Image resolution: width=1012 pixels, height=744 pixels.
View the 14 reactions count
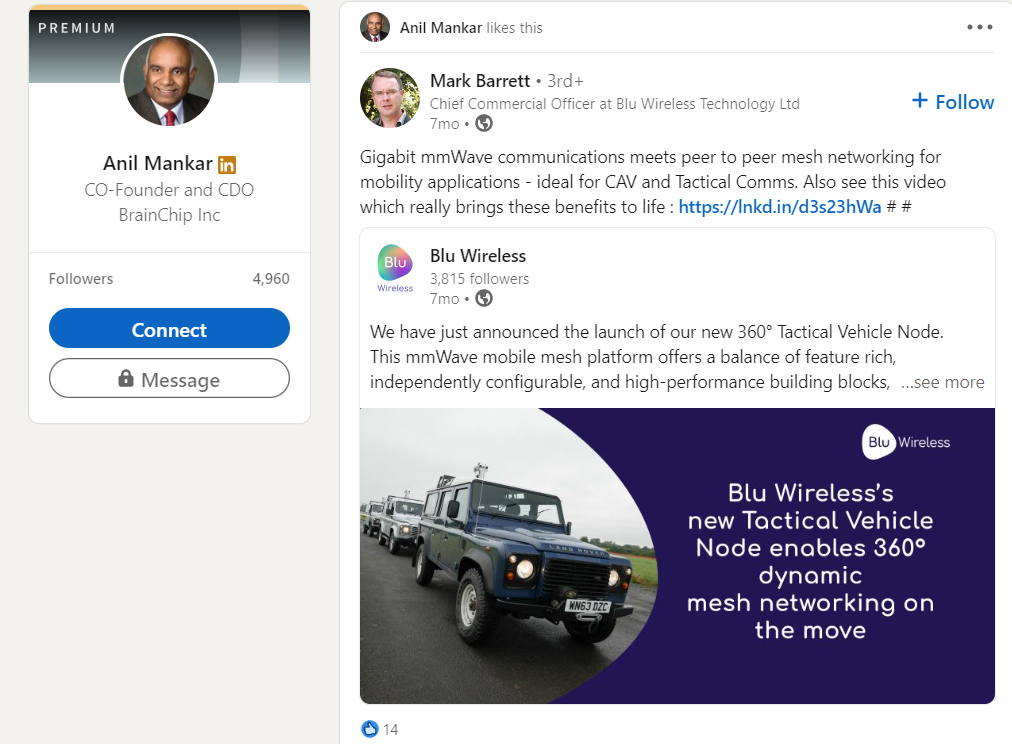390,730
